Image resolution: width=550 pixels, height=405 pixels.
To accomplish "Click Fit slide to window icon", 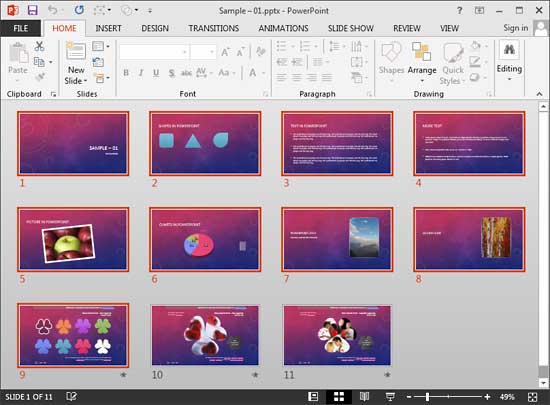I will pos(532,397).
